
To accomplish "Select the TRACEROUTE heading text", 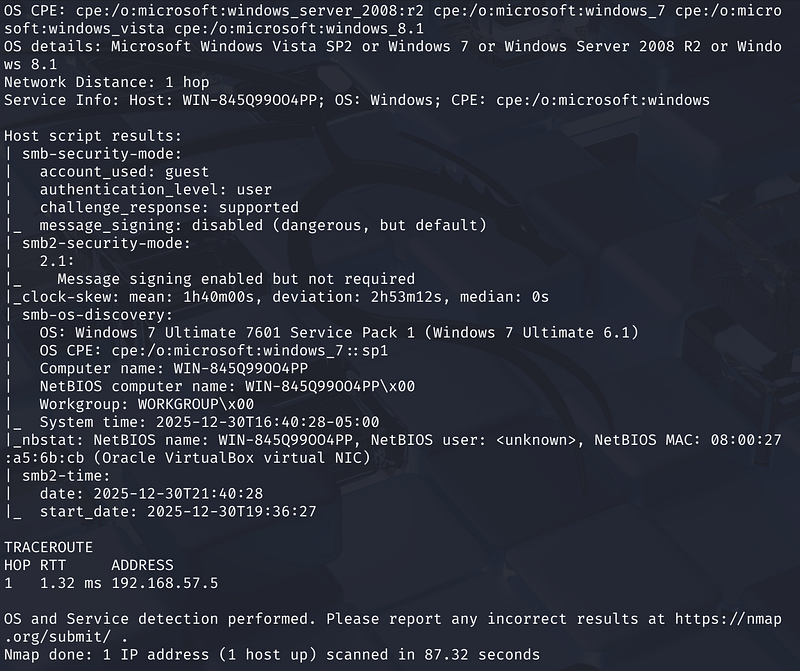I will point(48,547).
